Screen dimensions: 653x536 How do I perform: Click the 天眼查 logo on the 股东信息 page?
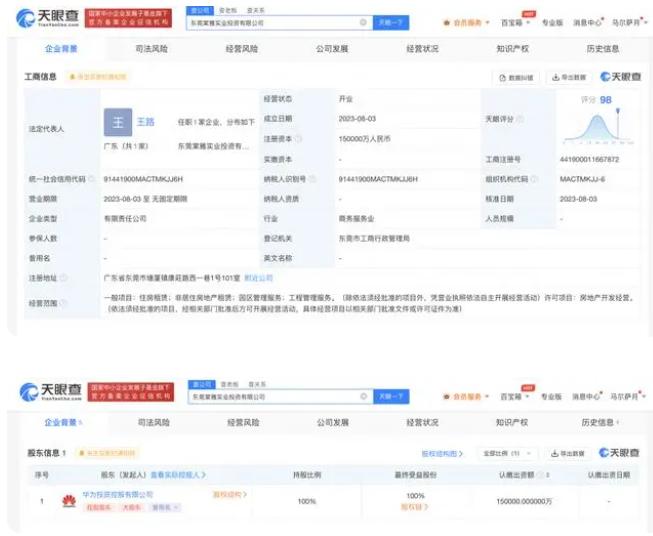(x=50, y=392)
